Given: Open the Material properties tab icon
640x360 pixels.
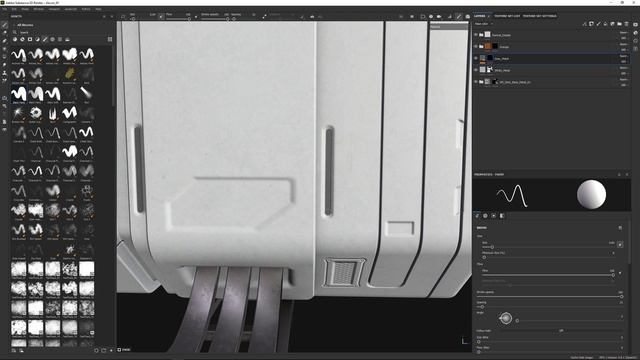Looking at the screenshot, I should [502, 216].
